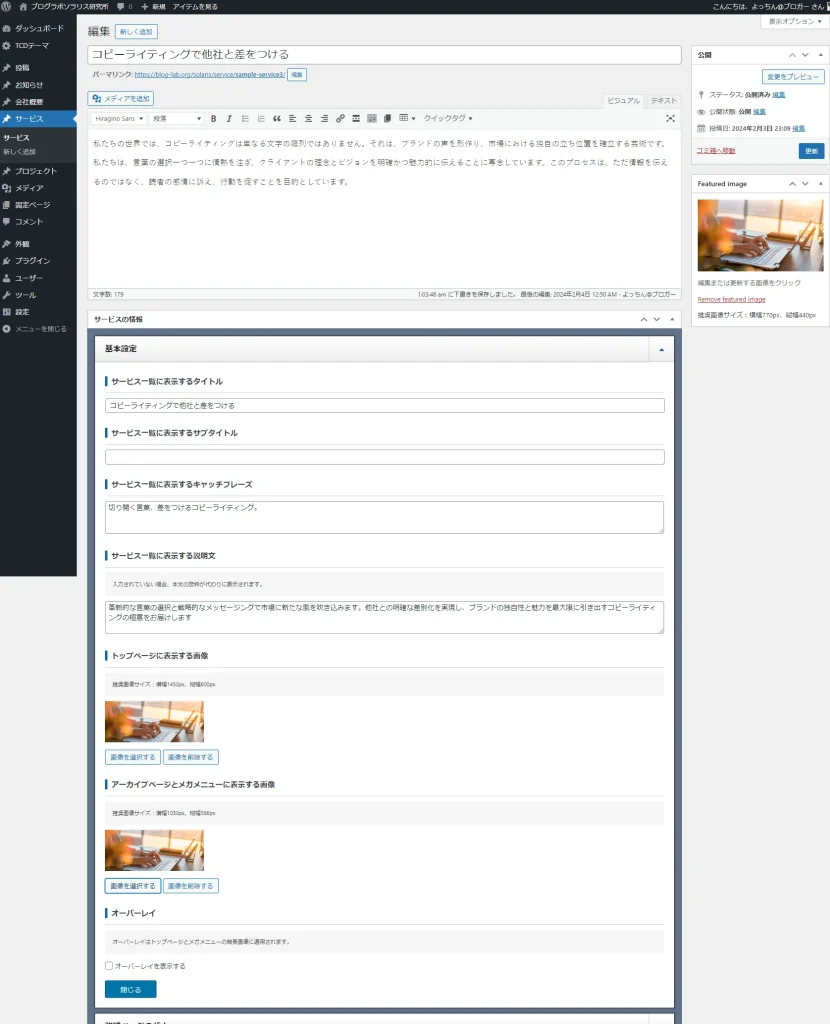The image size is (830, 1024).
Task: Insert an unordered list
Action: tap(243, 117)
